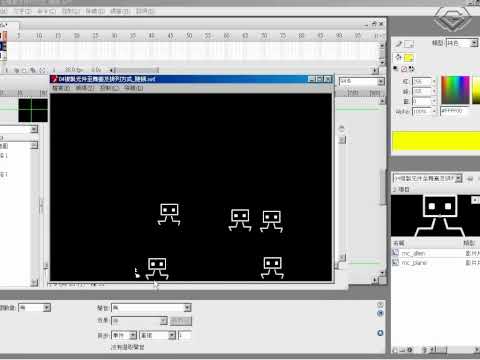Sort Library by the type column header

[x=469, y=243]
